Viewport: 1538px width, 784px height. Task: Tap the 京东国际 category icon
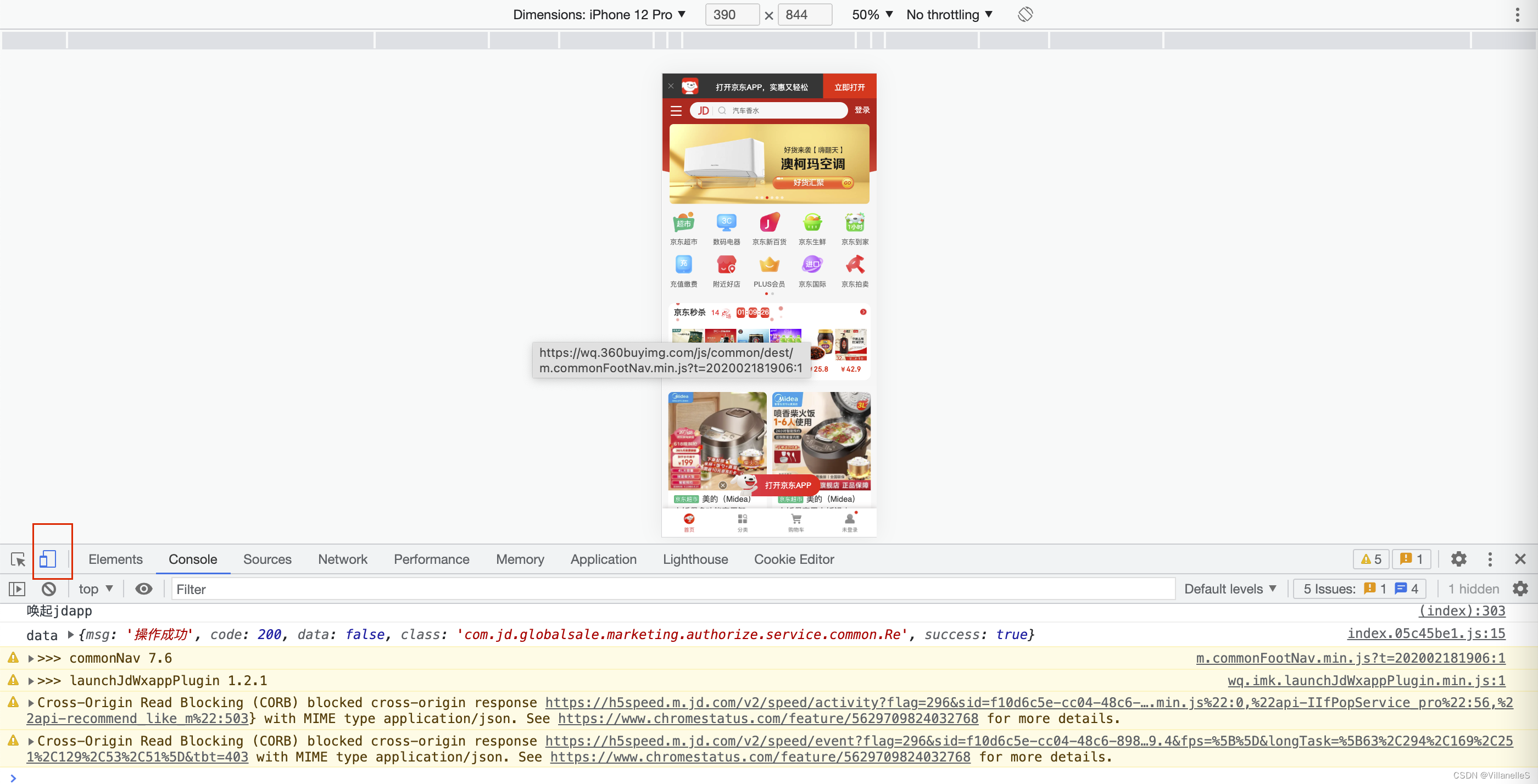pyautogui.click(x=812, y=264)
